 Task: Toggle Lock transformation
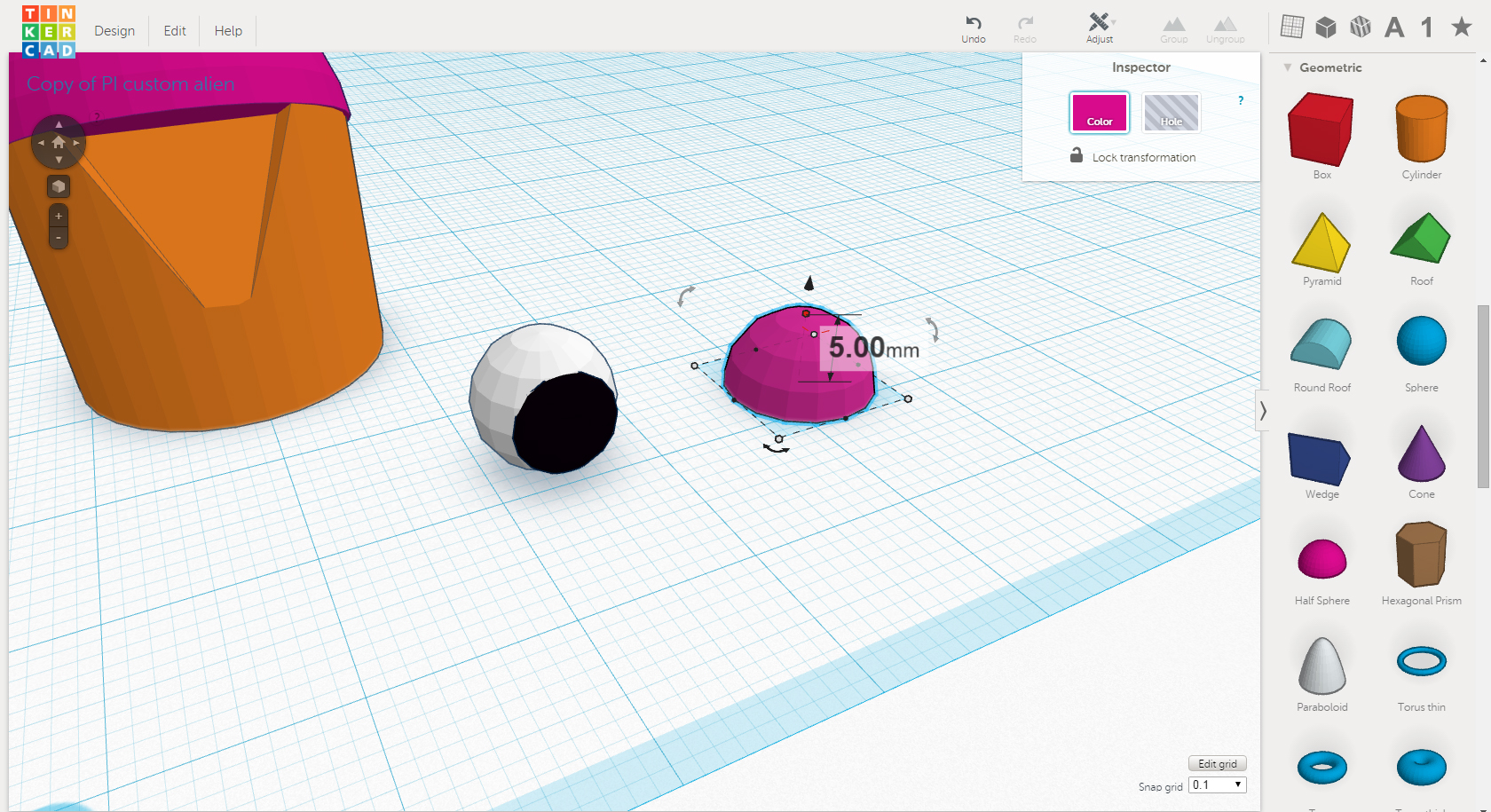[x=1133, y=156]
